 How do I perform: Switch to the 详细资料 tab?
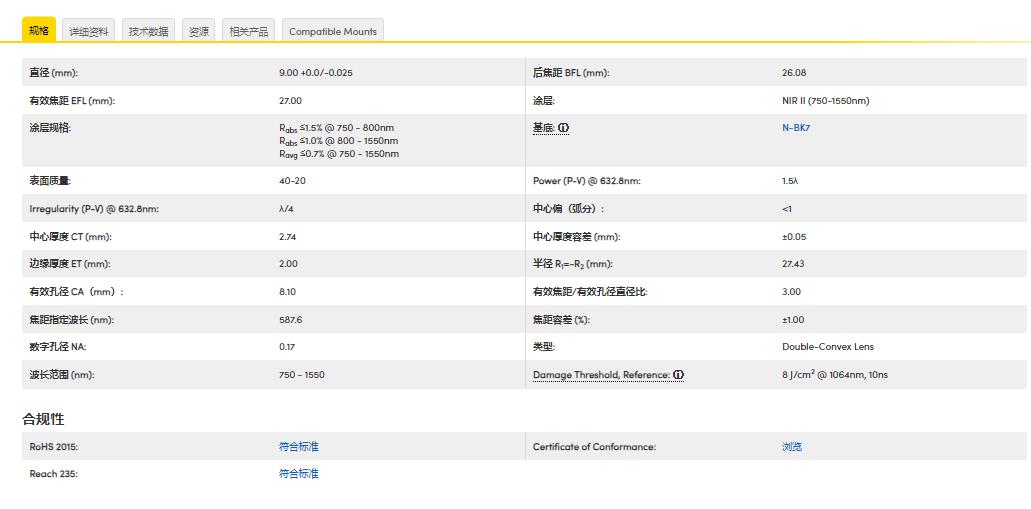point(88,31)
